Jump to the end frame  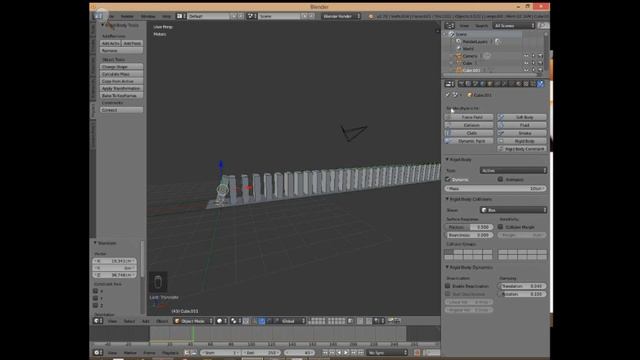(x=361, y=352)
